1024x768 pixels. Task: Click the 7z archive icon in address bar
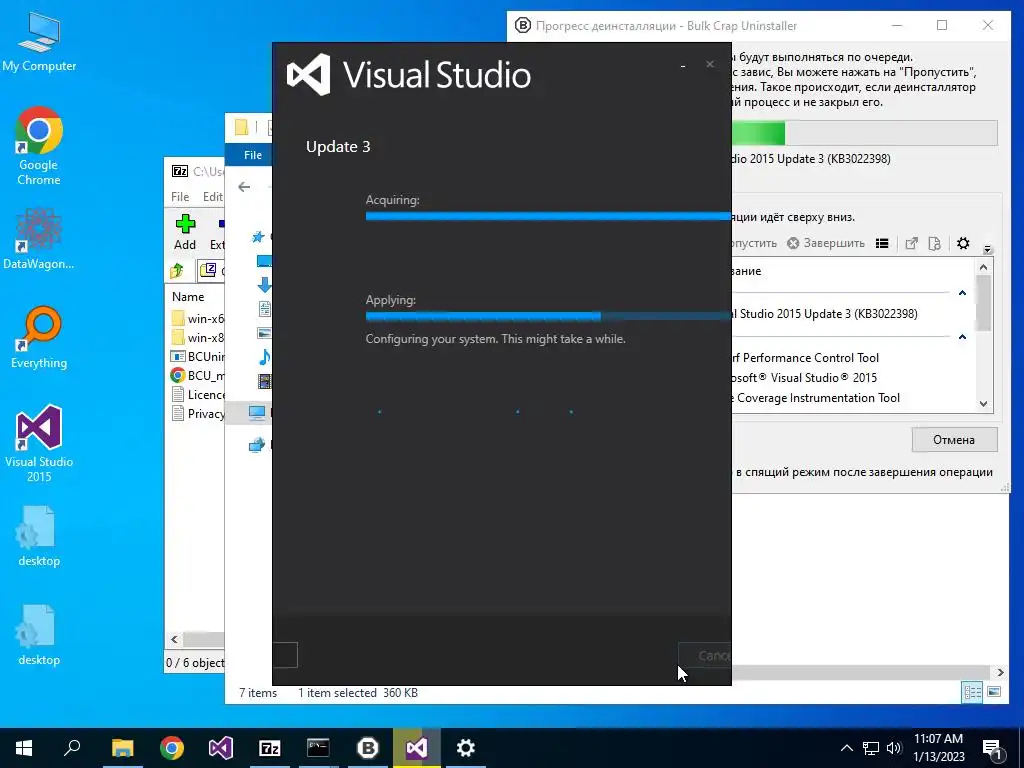[x=208, y=269]
